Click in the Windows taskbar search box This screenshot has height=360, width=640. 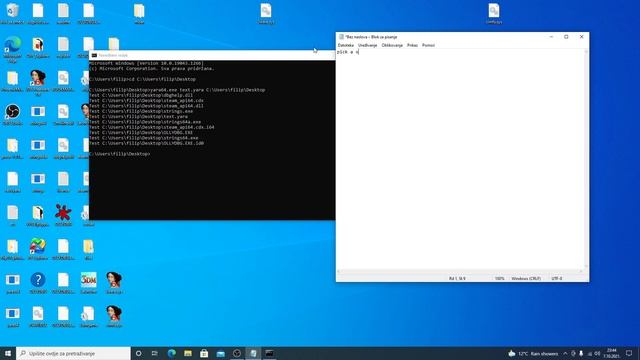(73, 353)
